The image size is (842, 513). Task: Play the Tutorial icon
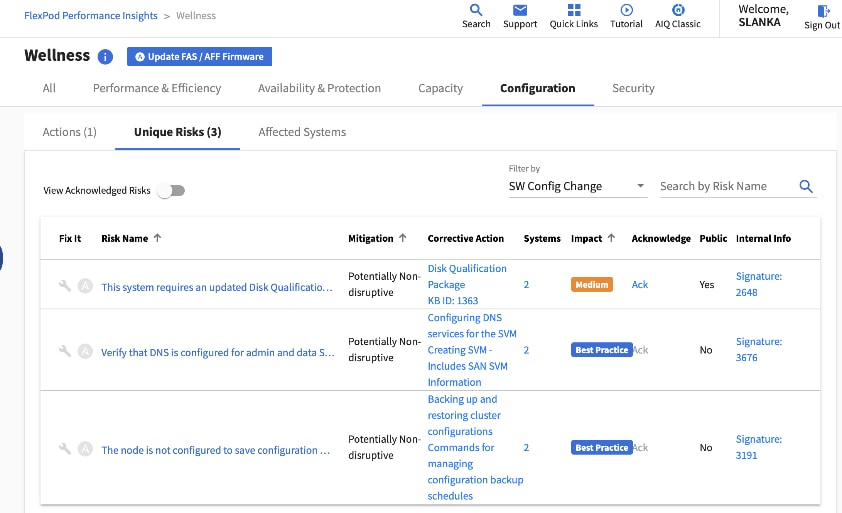pos(626,10)
